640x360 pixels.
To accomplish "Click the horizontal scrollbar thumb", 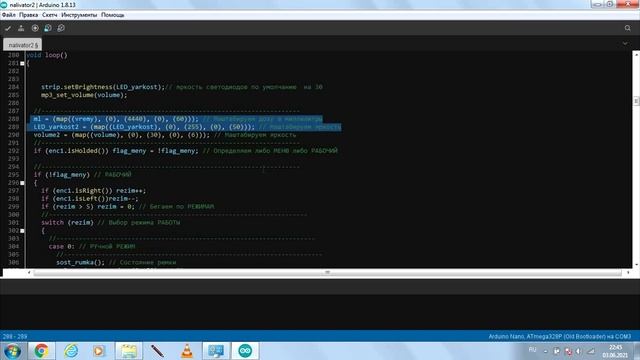I will coord(327,272).
